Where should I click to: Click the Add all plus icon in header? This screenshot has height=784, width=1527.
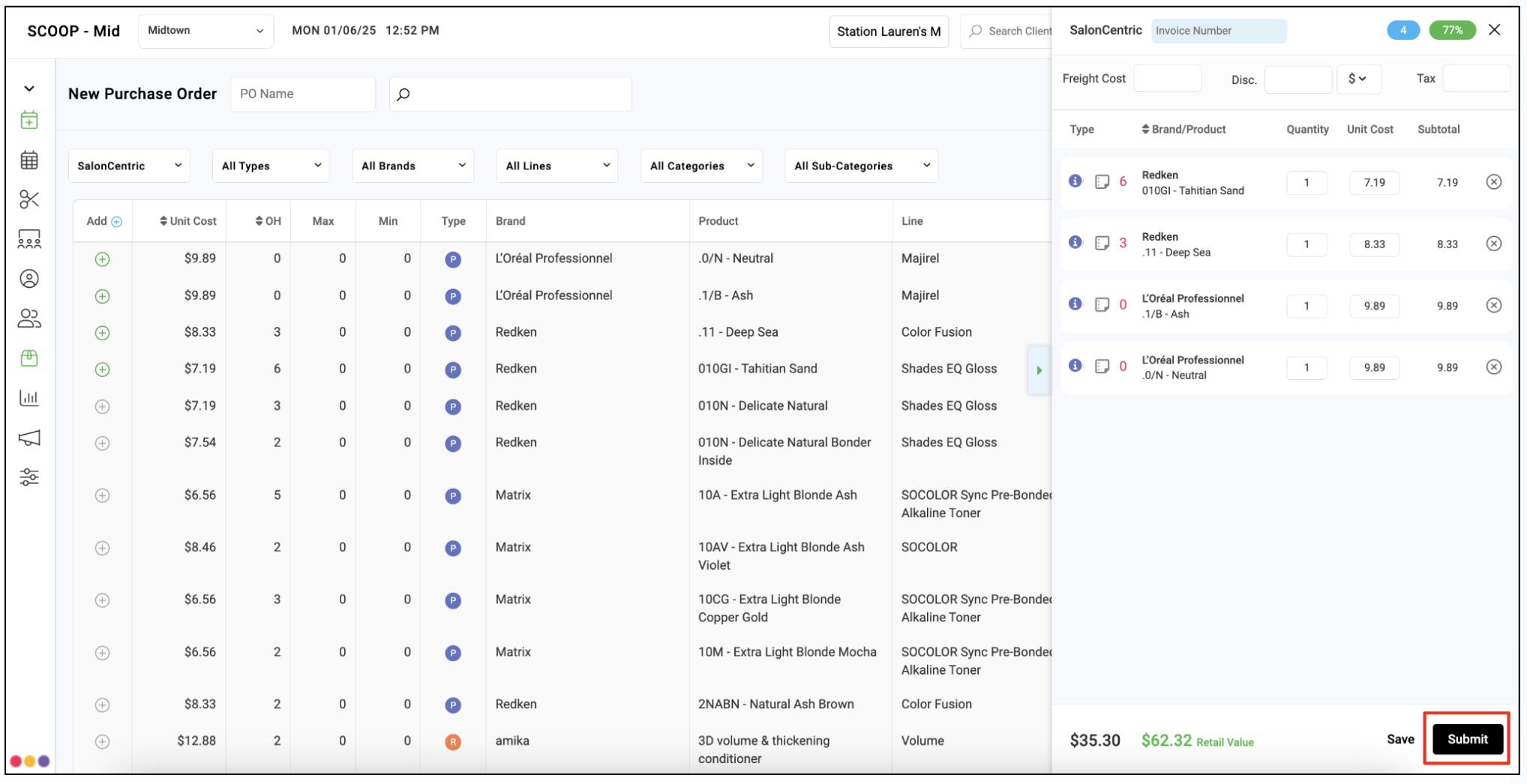[116, 221]
